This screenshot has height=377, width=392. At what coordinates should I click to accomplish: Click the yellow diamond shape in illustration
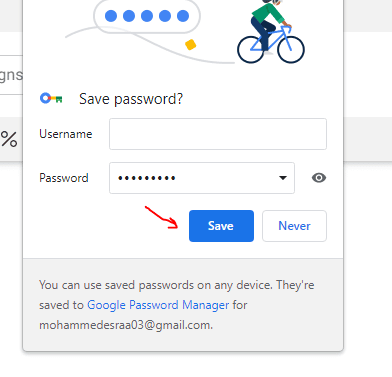pyautogui.click(x=190, y=45)
